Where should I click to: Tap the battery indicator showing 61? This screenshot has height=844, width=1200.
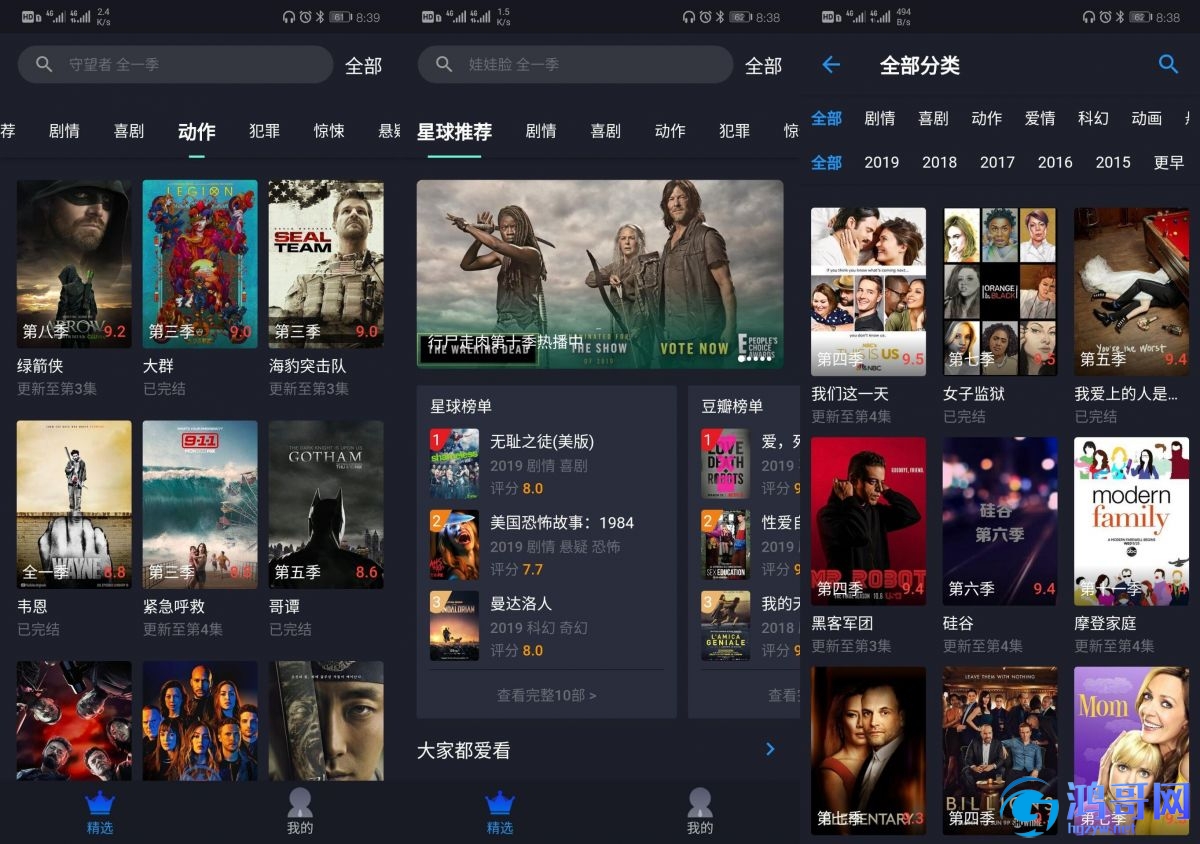click(339, 17)
